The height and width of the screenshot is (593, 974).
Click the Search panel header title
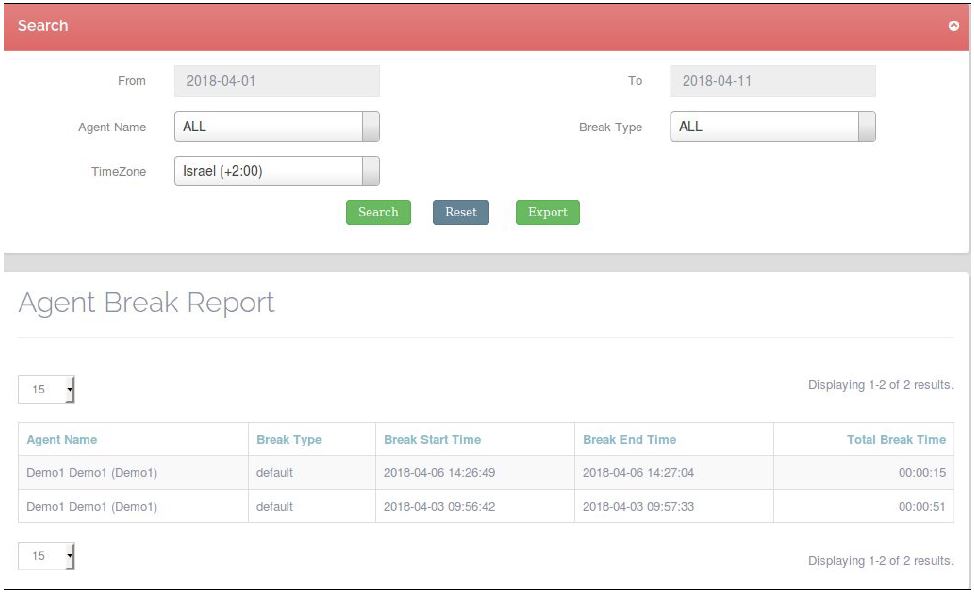tap(43, 26)
